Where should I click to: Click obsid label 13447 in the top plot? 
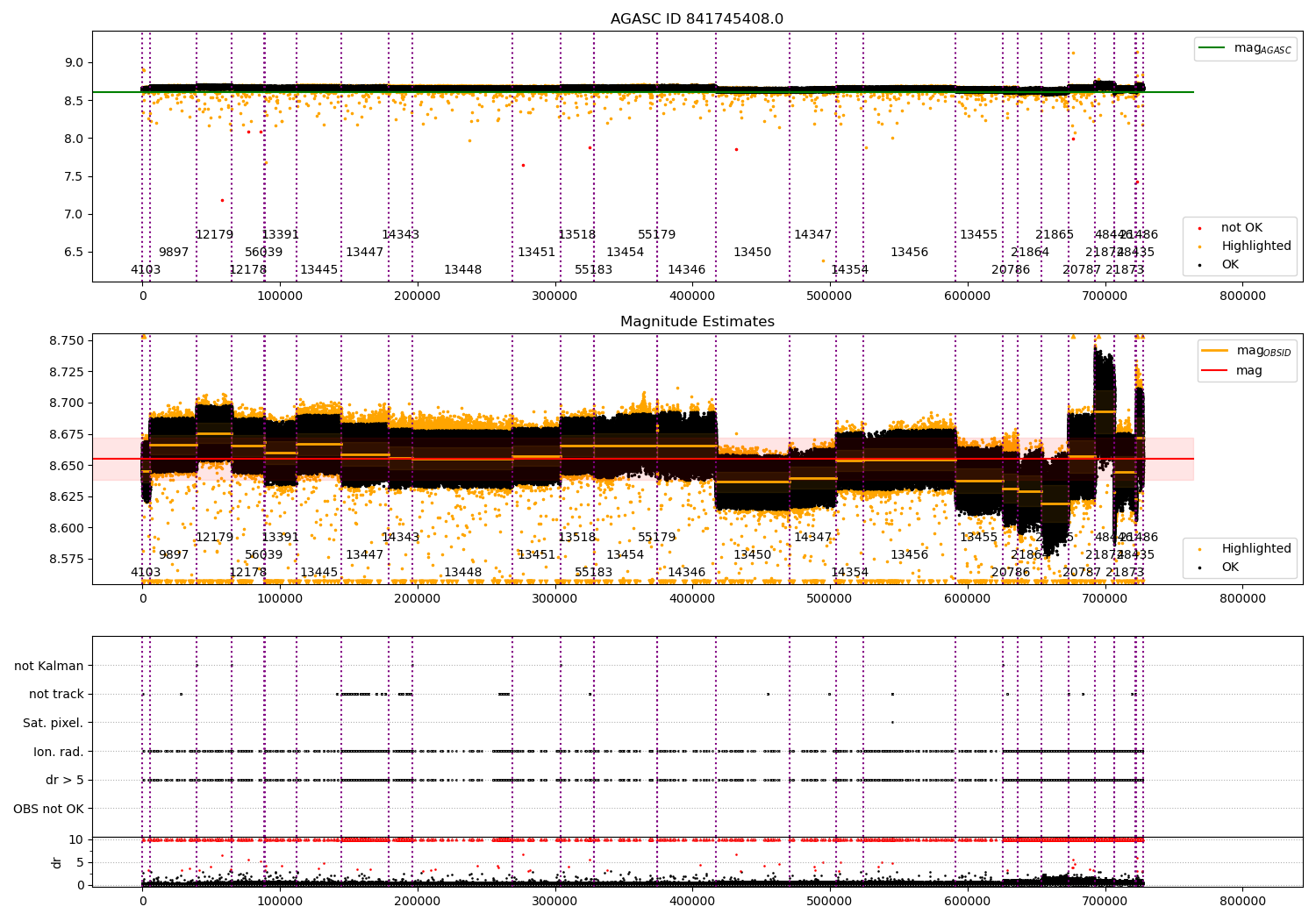coord(365,253)
